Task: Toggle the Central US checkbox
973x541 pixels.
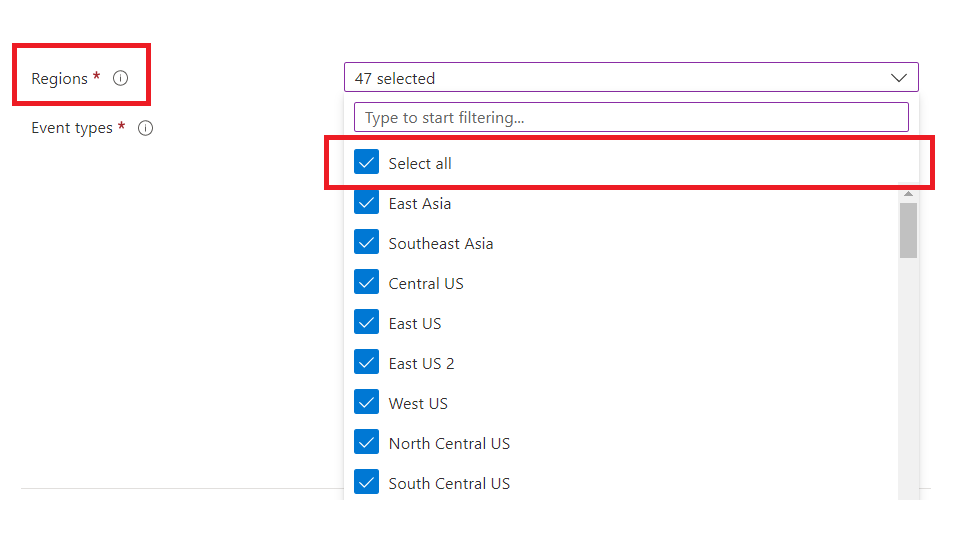Action: coord(367,283)
